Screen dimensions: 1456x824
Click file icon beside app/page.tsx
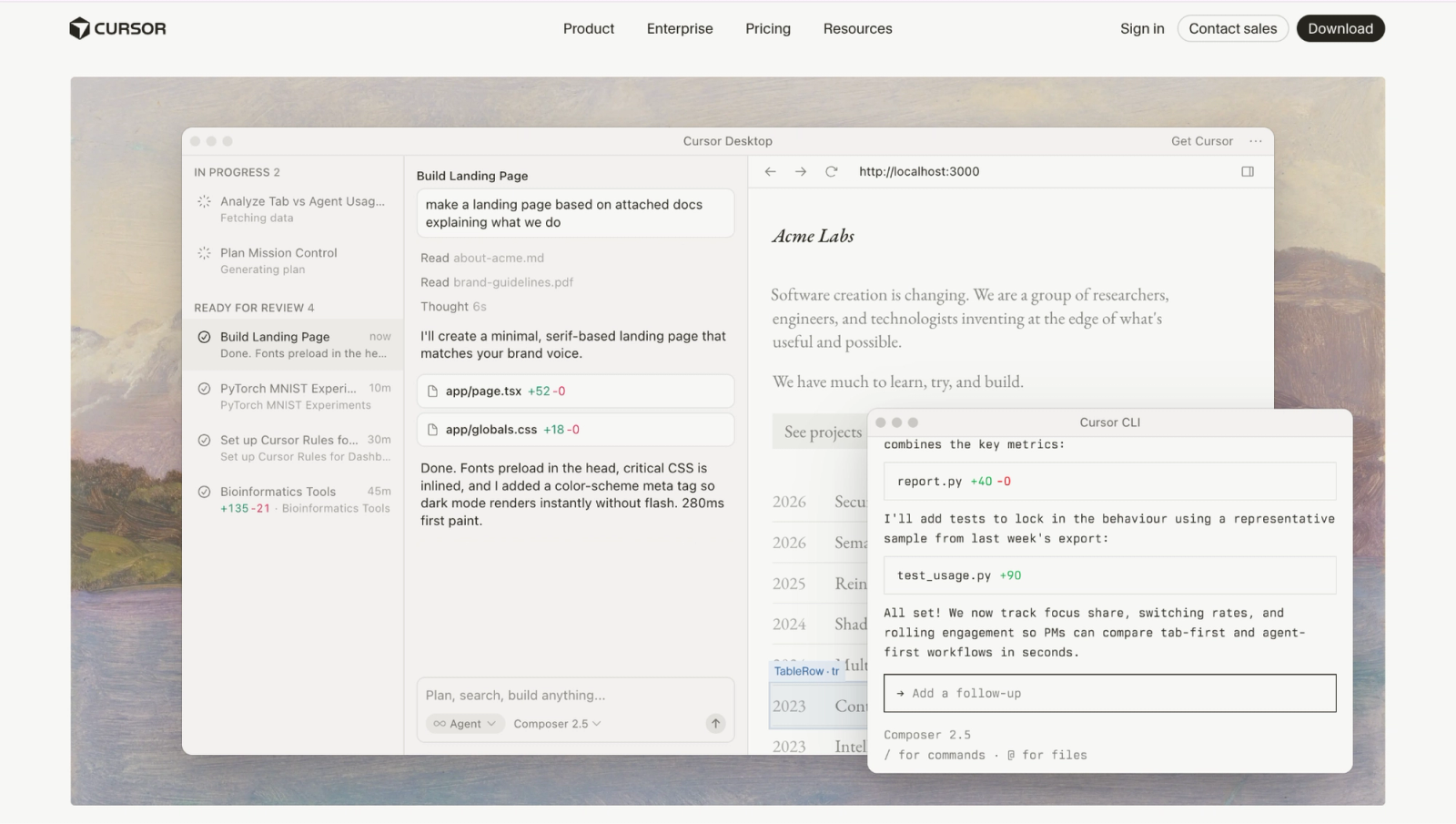[433, 391]
